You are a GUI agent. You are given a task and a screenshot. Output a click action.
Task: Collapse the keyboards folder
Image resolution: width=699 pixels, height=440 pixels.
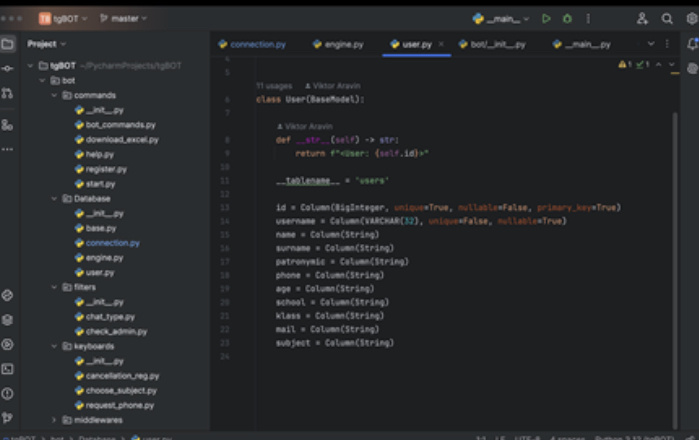click(54, 346)
